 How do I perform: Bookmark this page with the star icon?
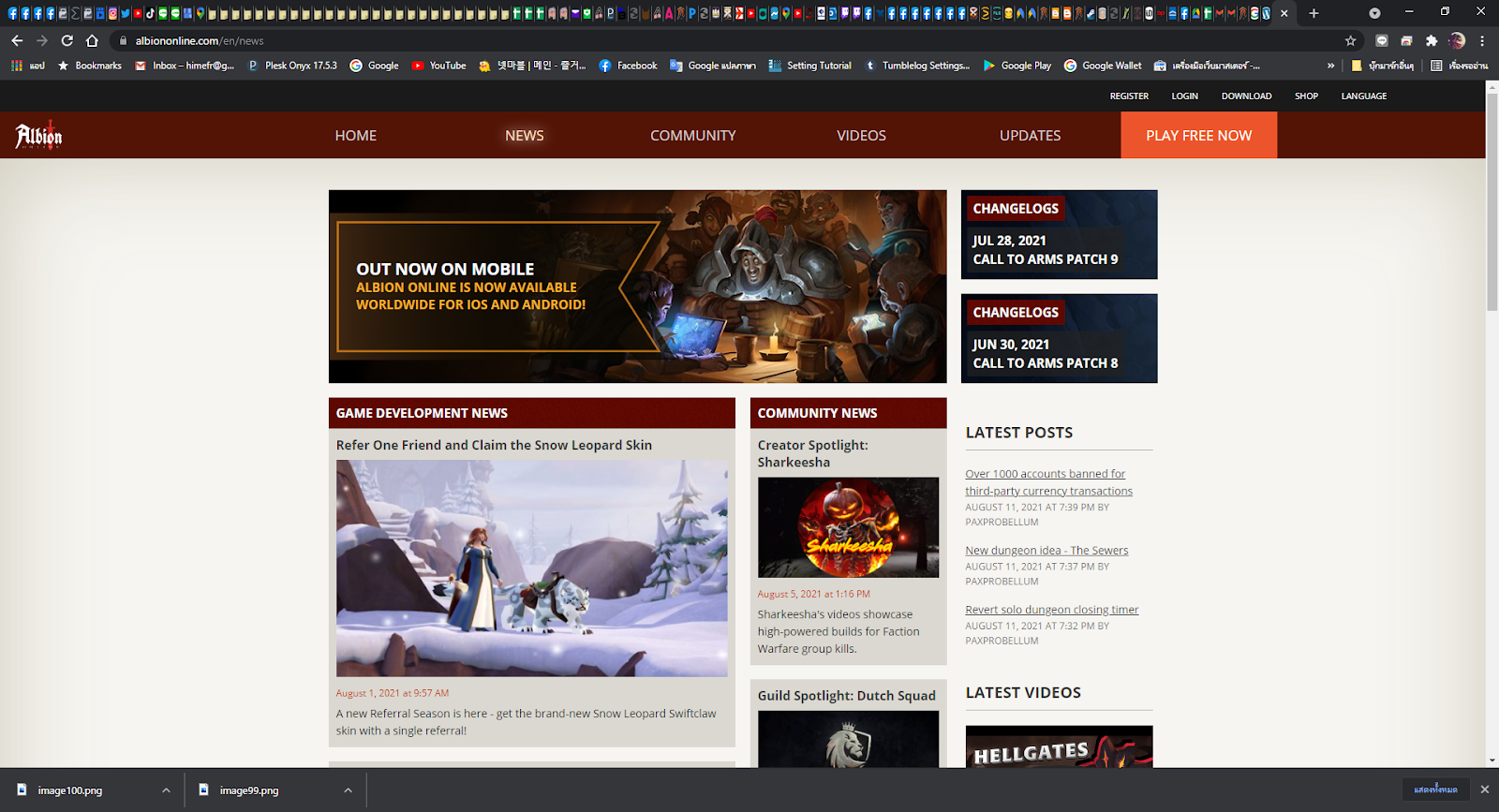1350,40
